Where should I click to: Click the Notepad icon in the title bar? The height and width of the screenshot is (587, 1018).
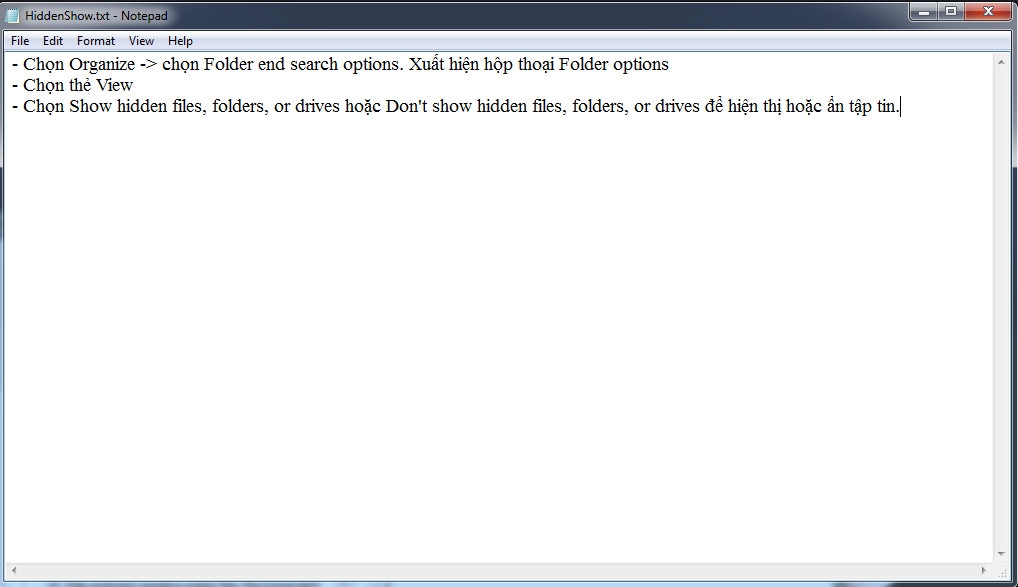12,16
